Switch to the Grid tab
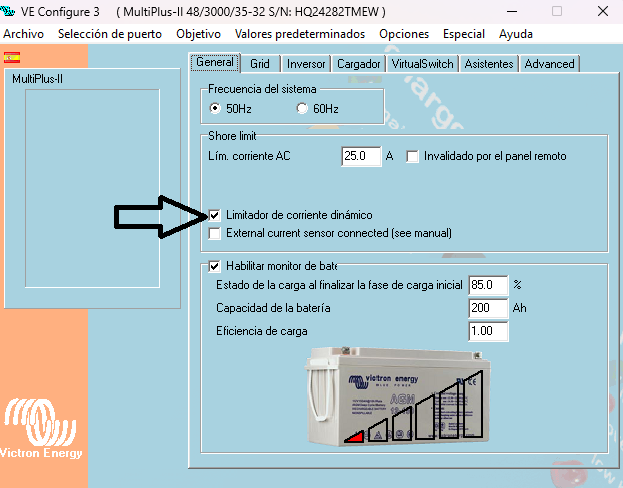The width and height of the screenshot is (623, 488). click(260, 64)
